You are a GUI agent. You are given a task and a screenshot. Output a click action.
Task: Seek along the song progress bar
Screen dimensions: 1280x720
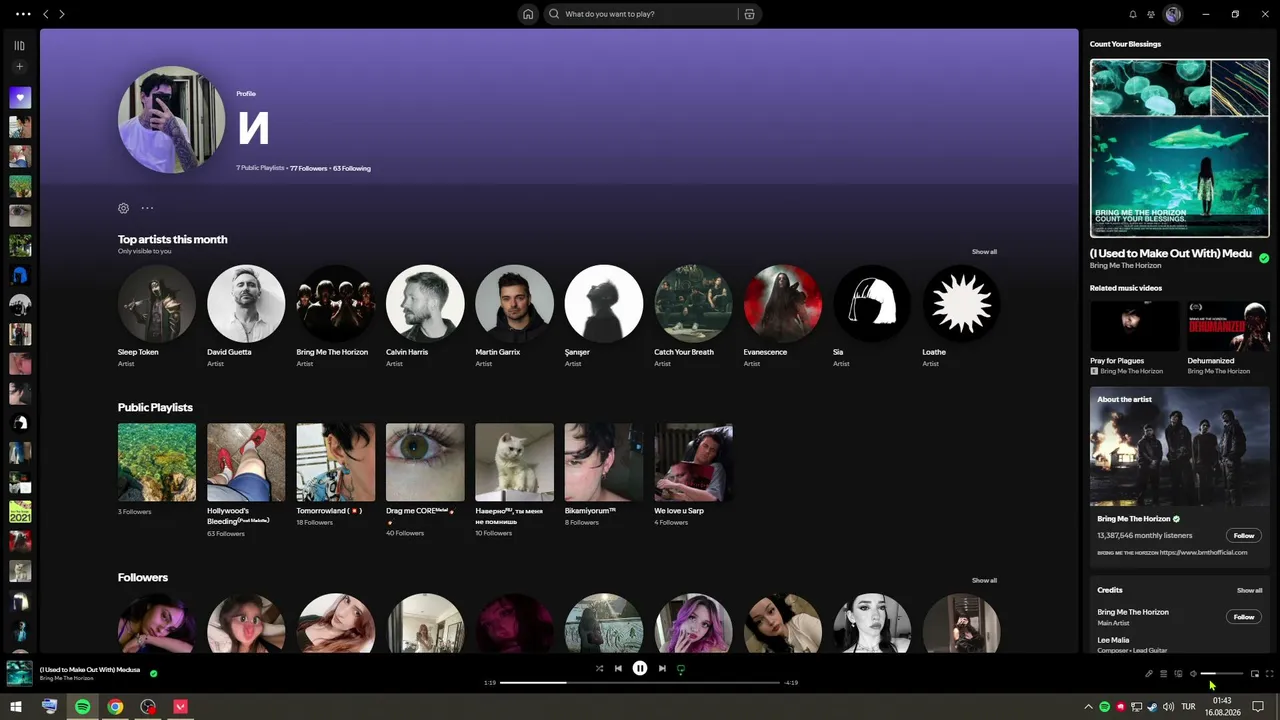coord(640,682)
